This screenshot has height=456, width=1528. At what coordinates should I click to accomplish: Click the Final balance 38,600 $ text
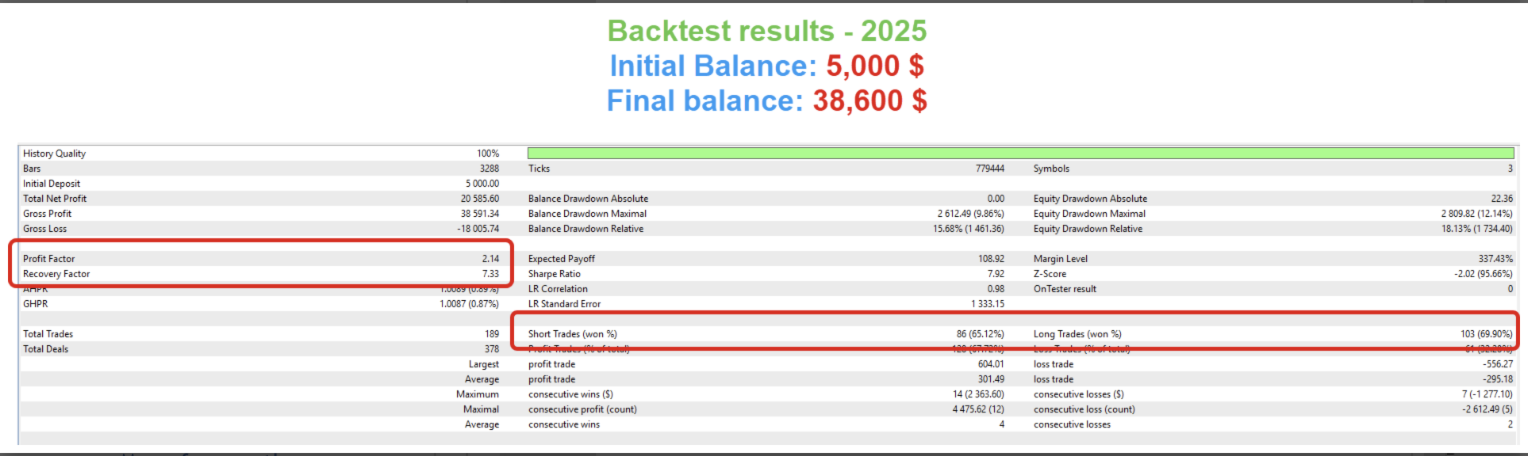[x=767, y=100]
